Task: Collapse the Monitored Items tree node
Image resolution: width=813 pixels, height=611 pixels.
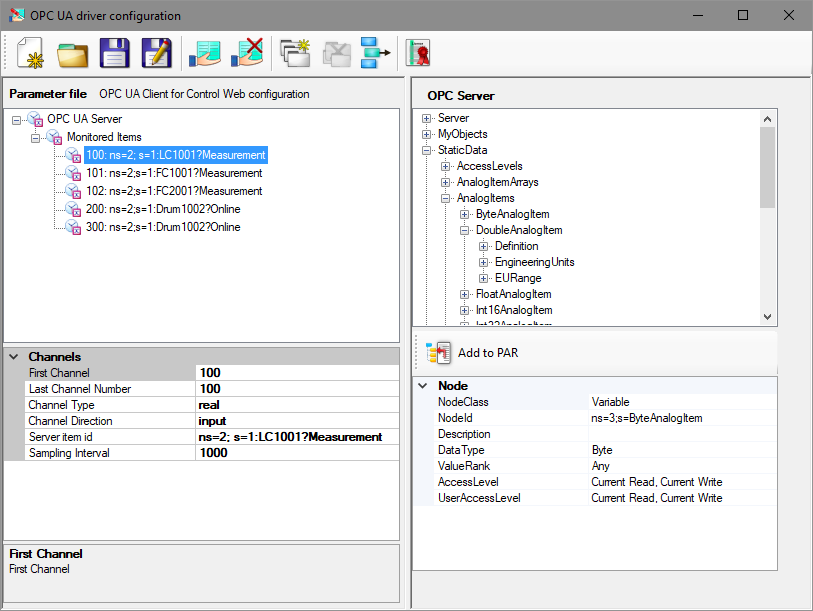Action: (35, 138)
